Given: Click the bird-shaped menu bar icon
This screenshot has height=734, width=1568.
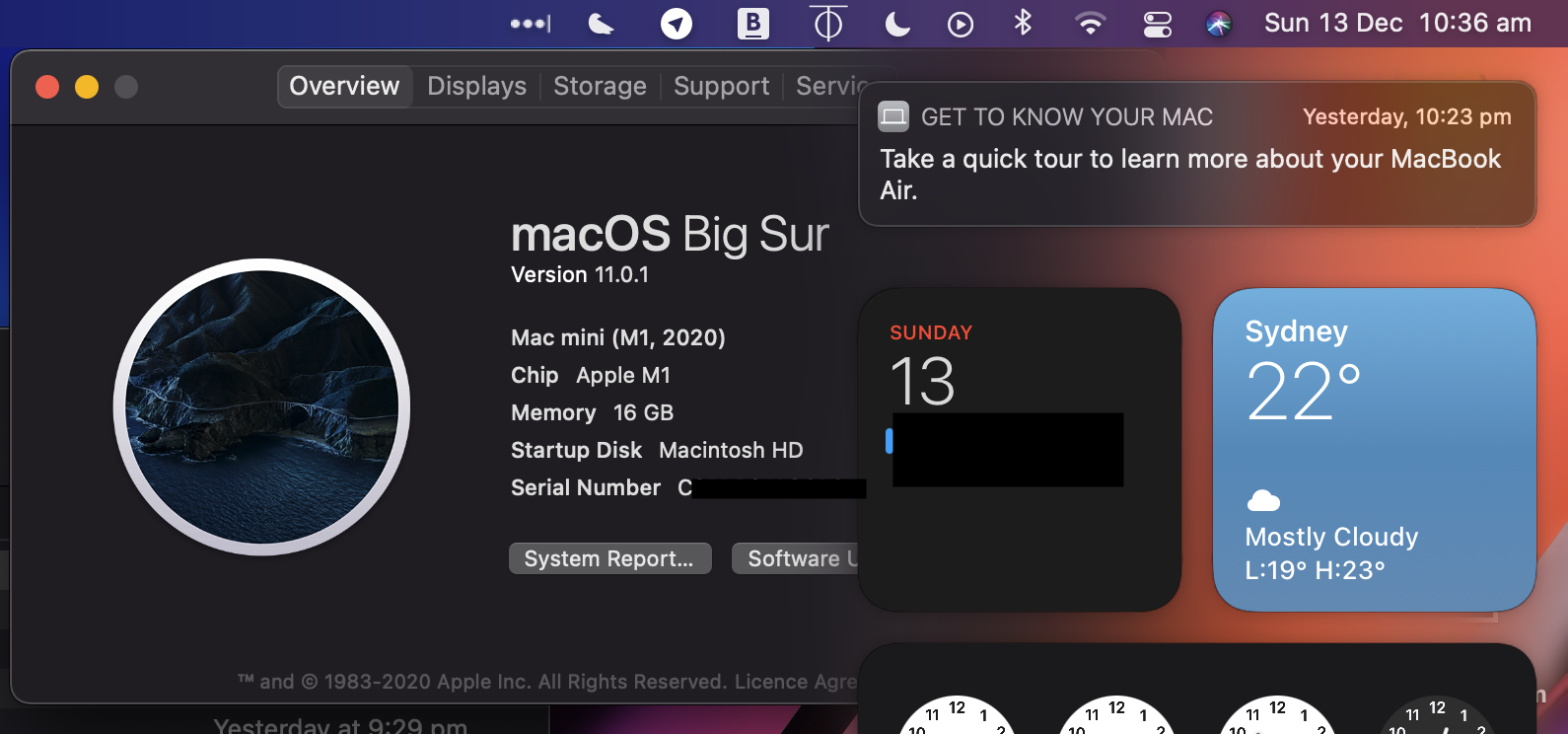Looking at the screenshot, I should point(601,24).
